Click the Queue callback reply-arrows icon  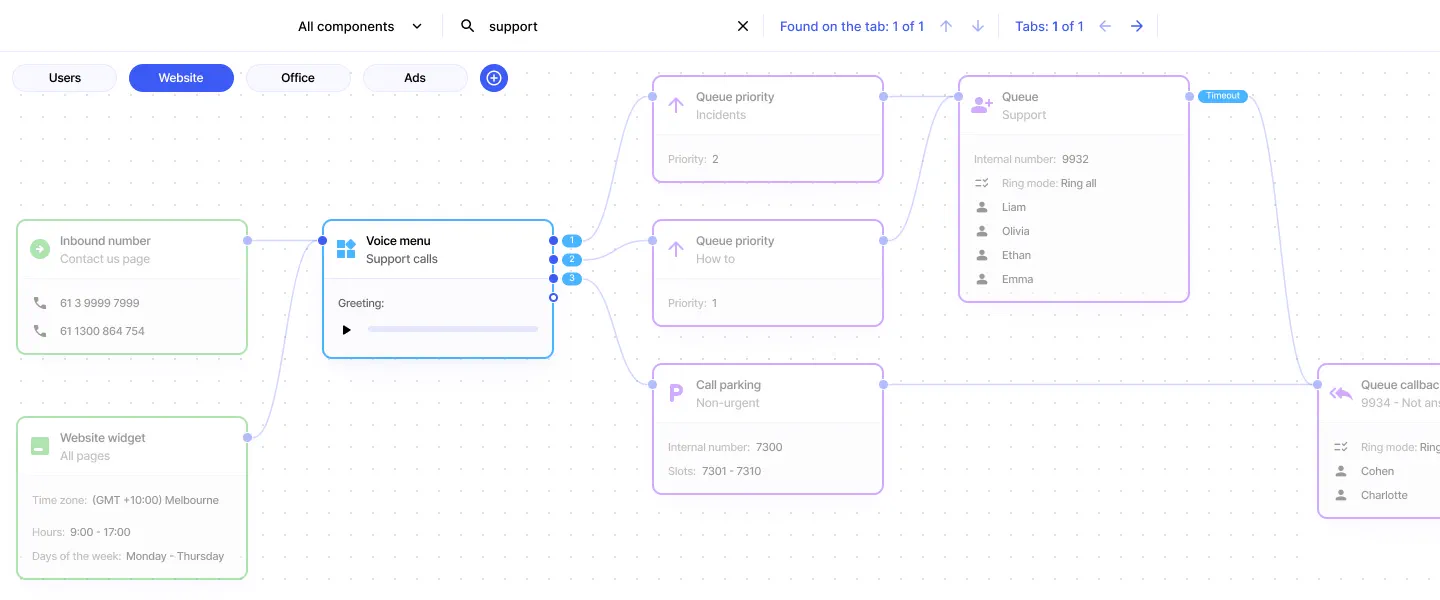[1340, 393]
